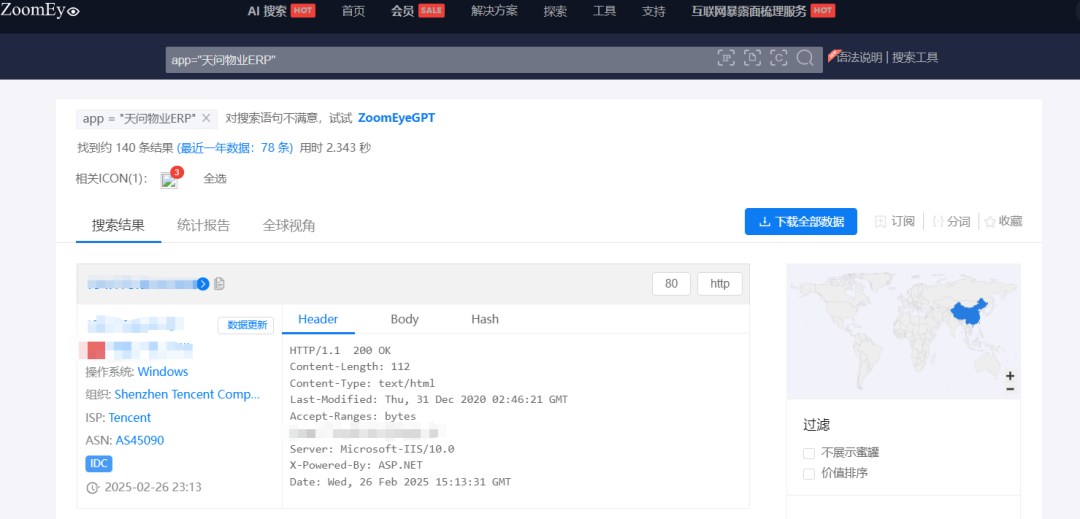1080x519 pixels.
Task: Click 下载全部数据 button
Action: point(801,222)
